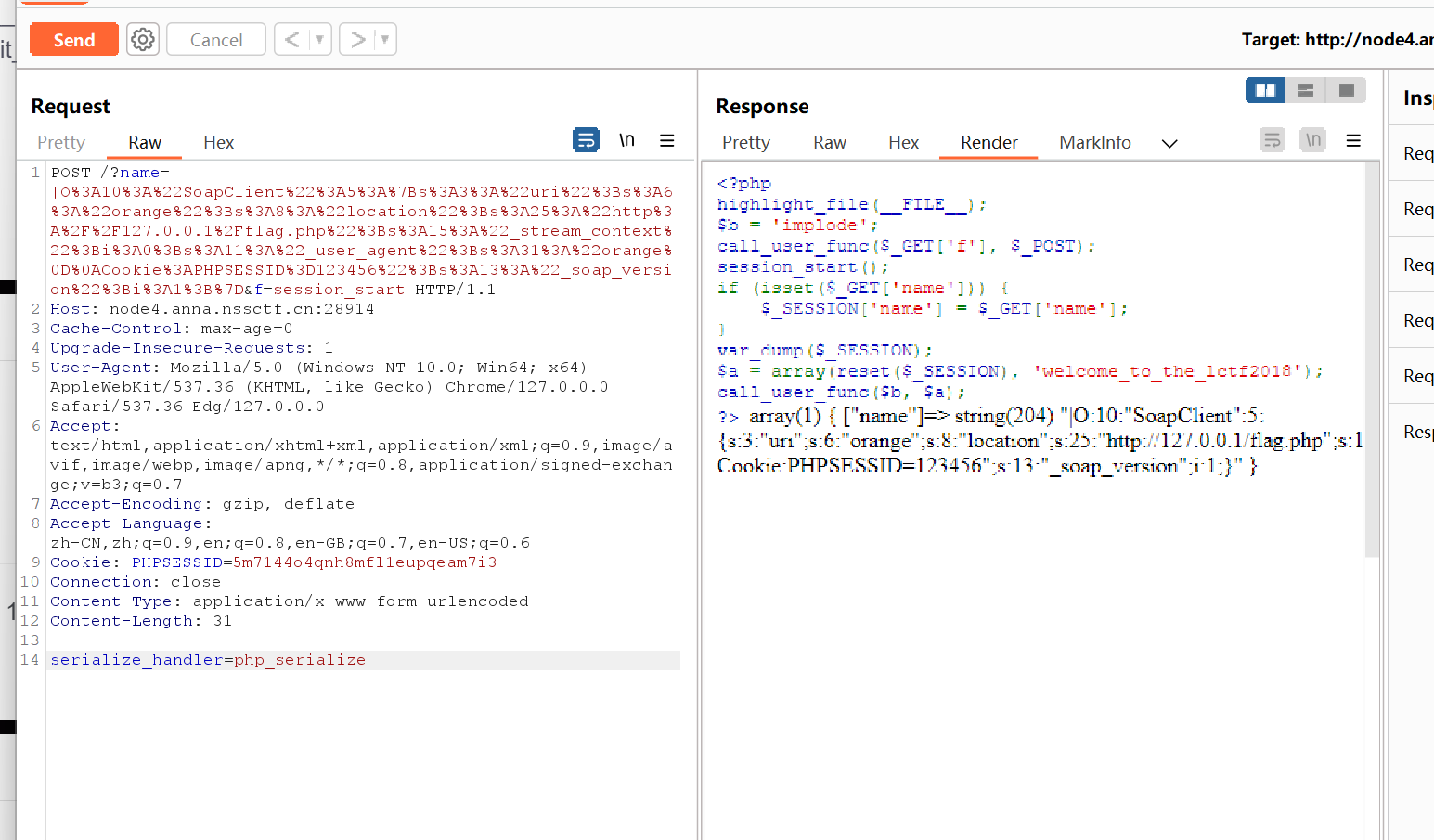Toggle word wrap icon in Request panel
This screenshot has width=1434, height=840.
586,140
